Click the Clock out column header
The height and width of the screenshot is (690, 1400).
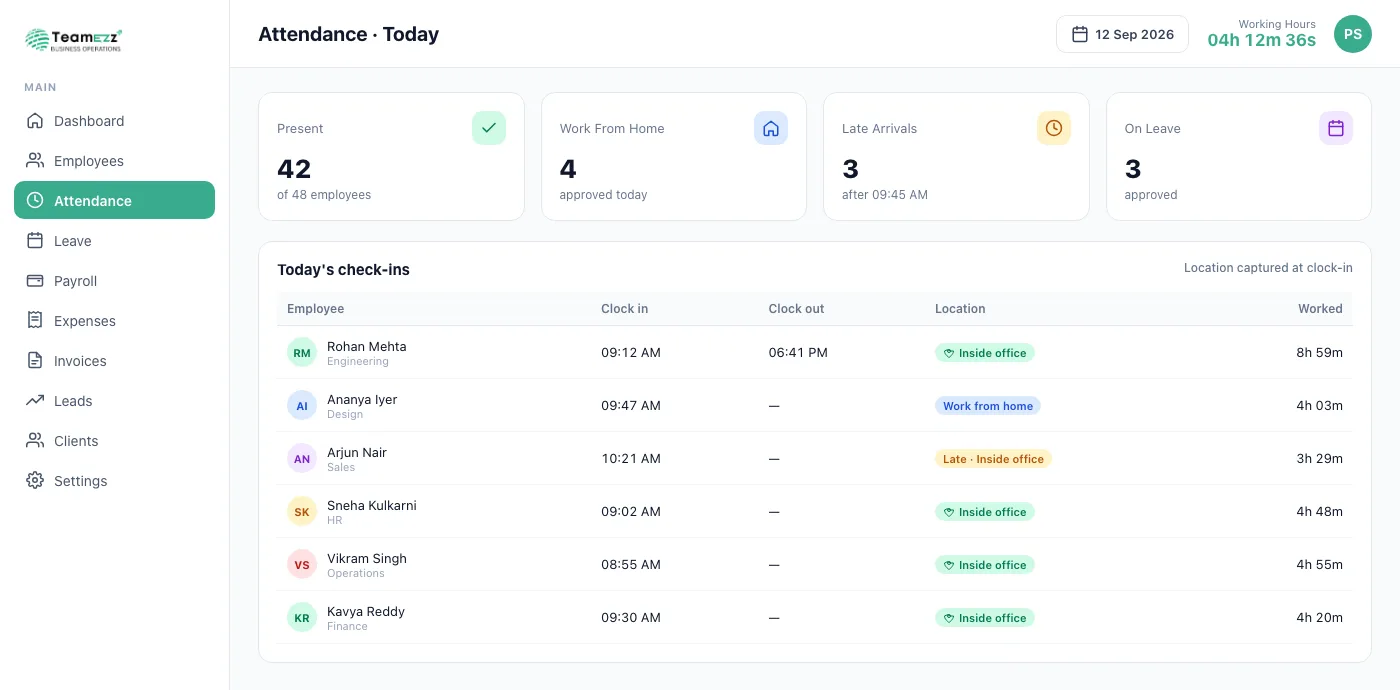point(796,309)
